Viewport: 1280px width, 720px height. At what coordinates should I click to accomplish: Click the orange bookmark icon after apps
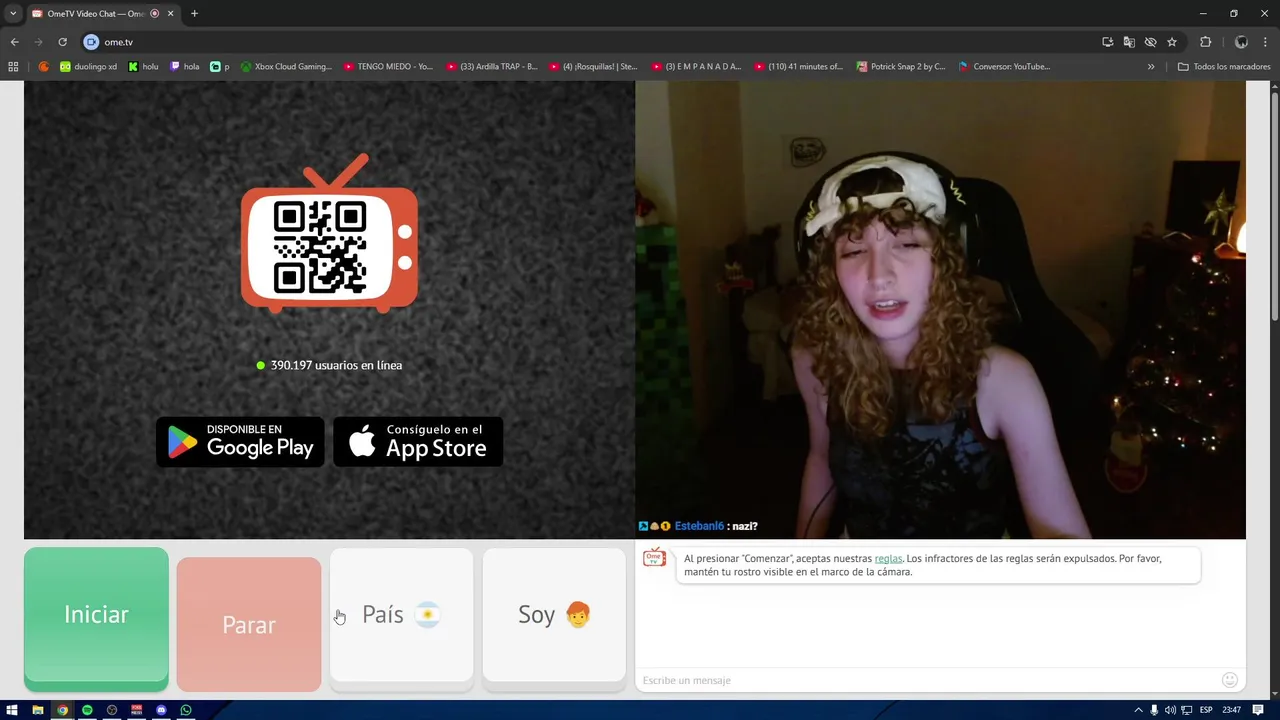(x=44, y=67)
